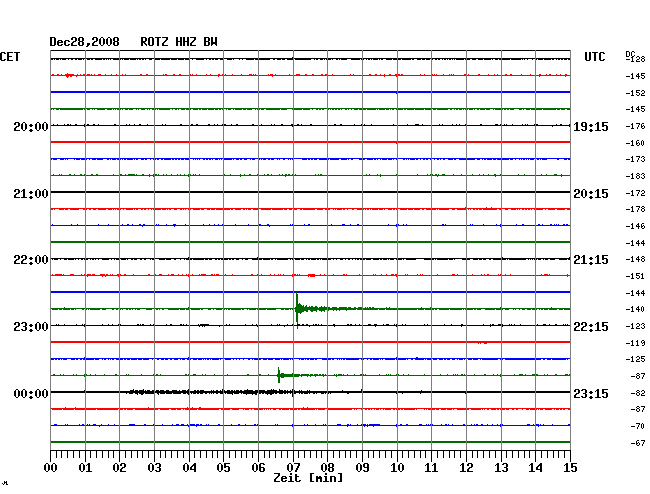The width and height of the screenshot is (650, 494).
Task: Click the "02" minute axis label
Action: click(119, 468)
